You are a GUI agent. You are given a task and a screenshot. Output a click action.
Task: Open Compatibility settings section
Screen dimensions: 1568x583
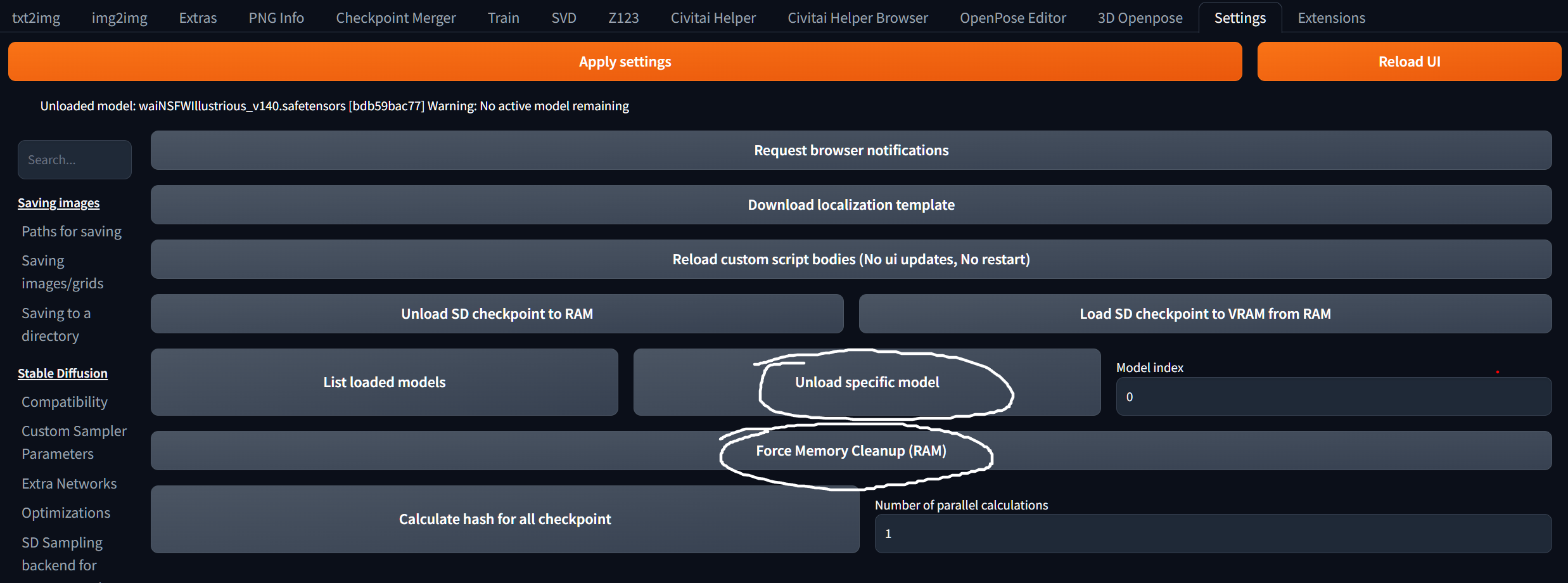point(65,402)
